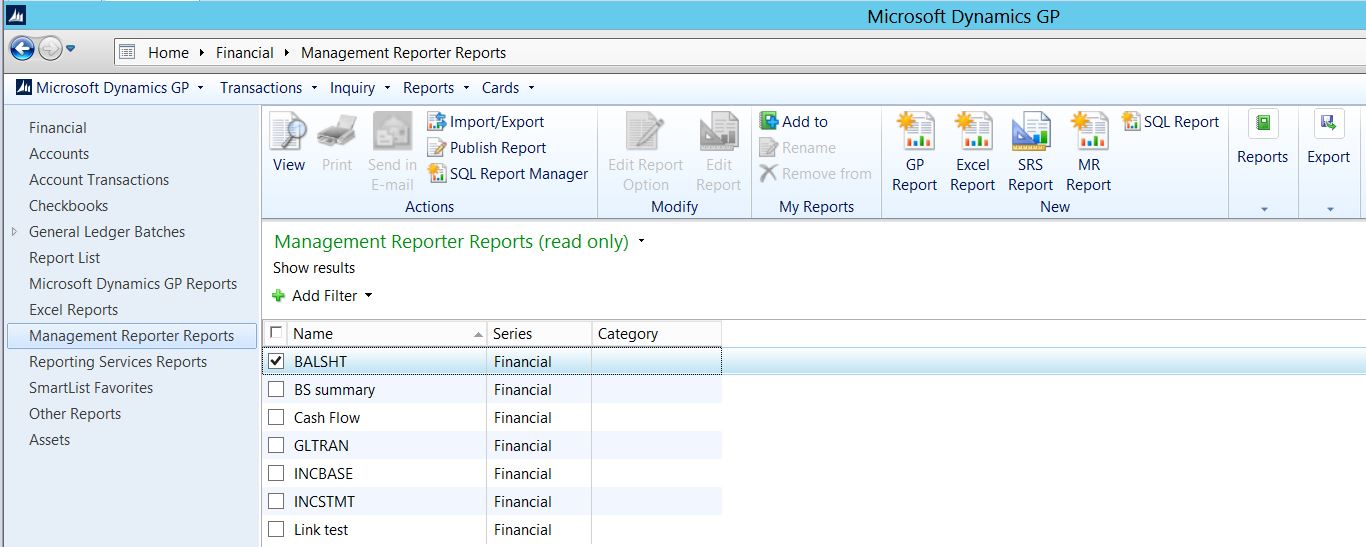Sort by Series column header
Screen dimensions: 1366x547
(x=539, y=333)
